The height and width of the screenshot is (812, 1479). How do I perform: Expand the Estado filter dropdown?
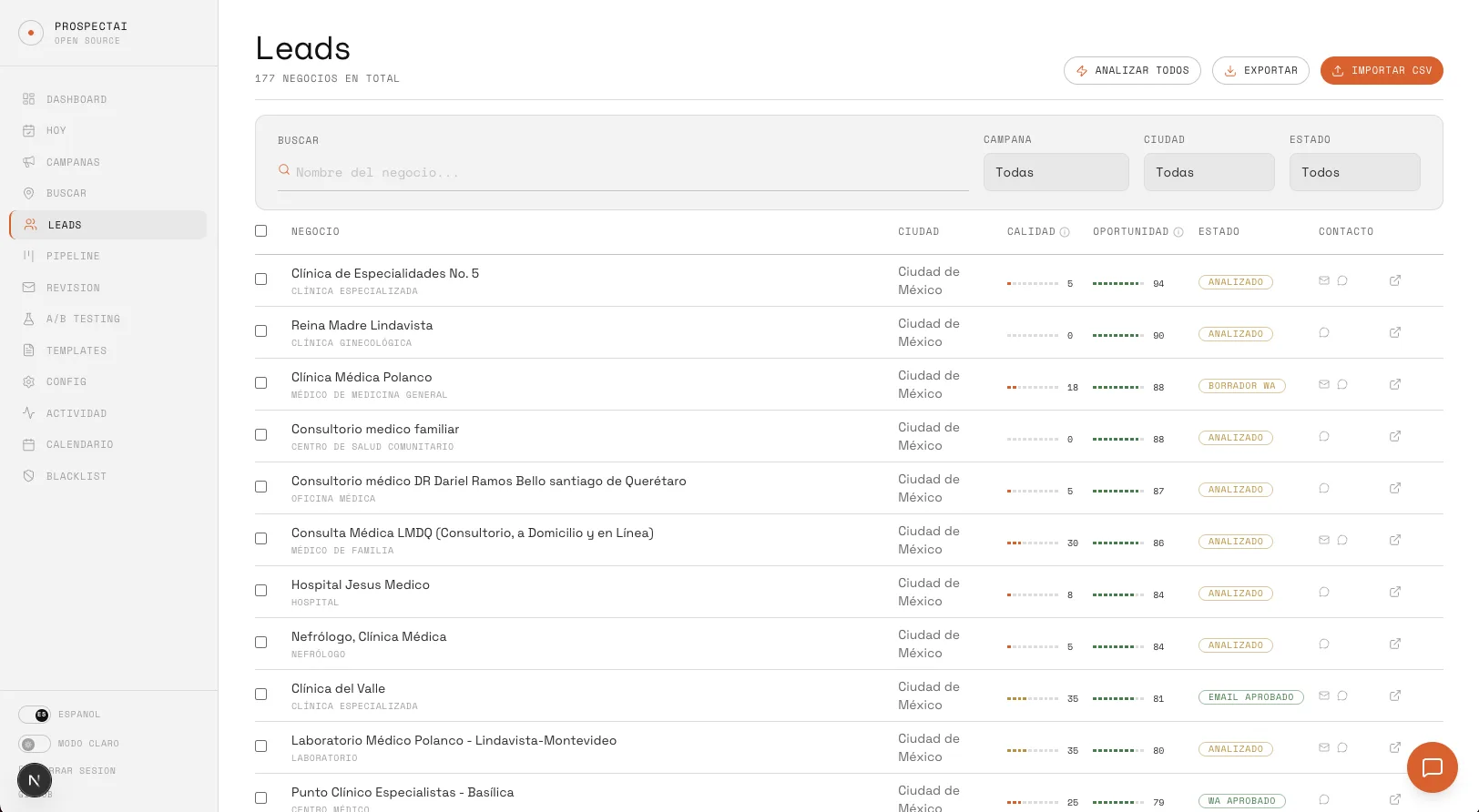coord(1354,172)
